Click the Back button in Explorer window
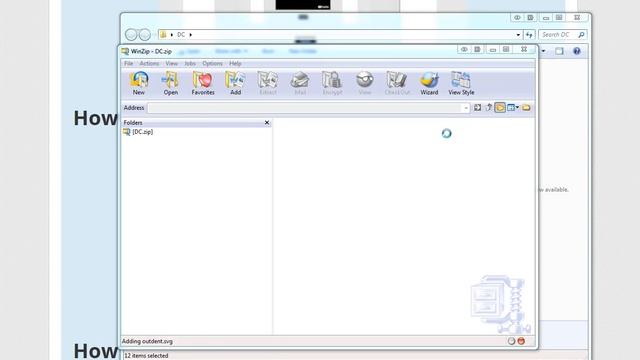This screenshot has height=360, width=640. click(131, 35)
